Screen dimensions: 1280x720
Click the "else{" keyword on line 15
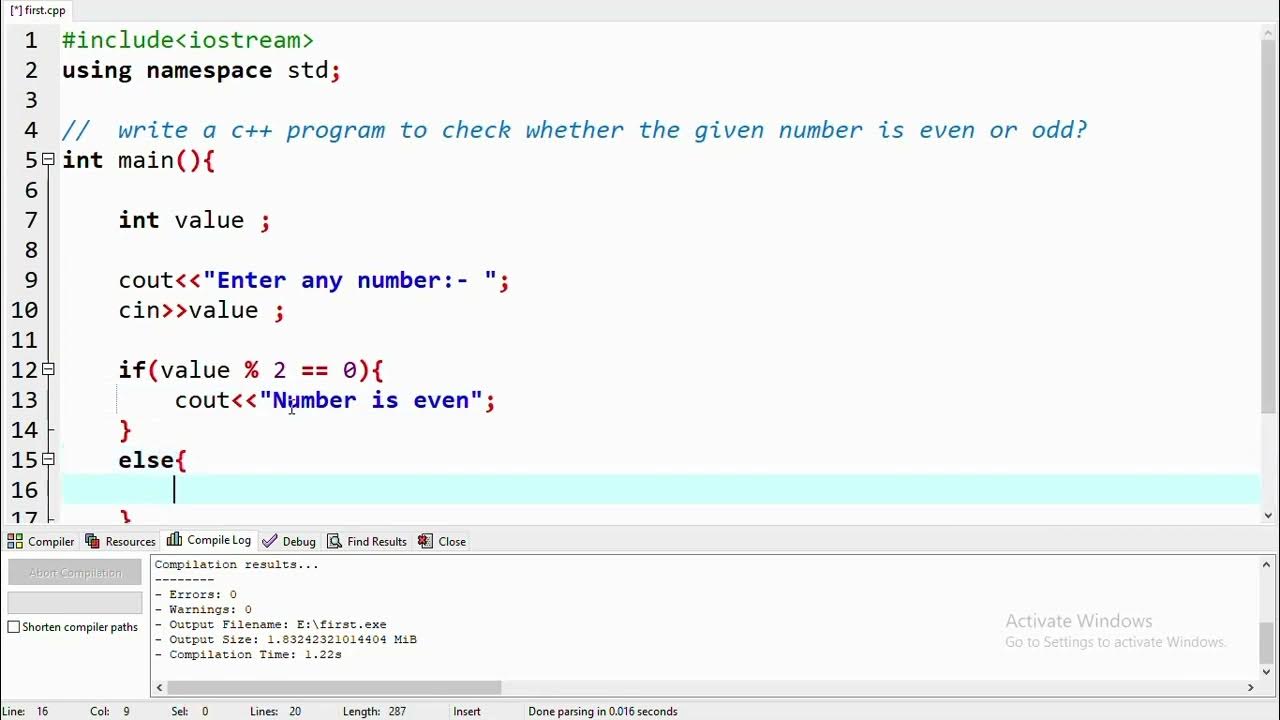point(152,460)
